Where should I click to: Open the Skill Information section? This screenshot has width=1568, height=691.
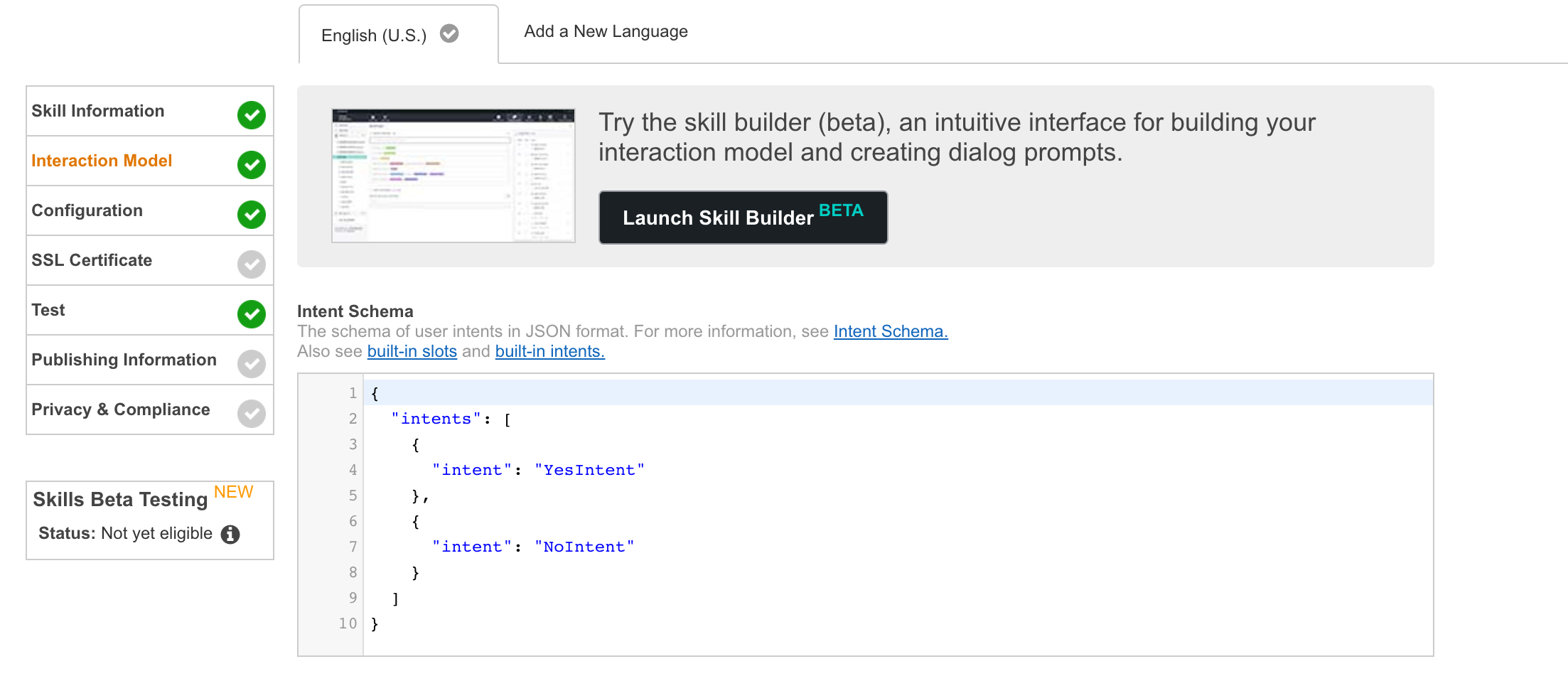(x=150, y=111)
